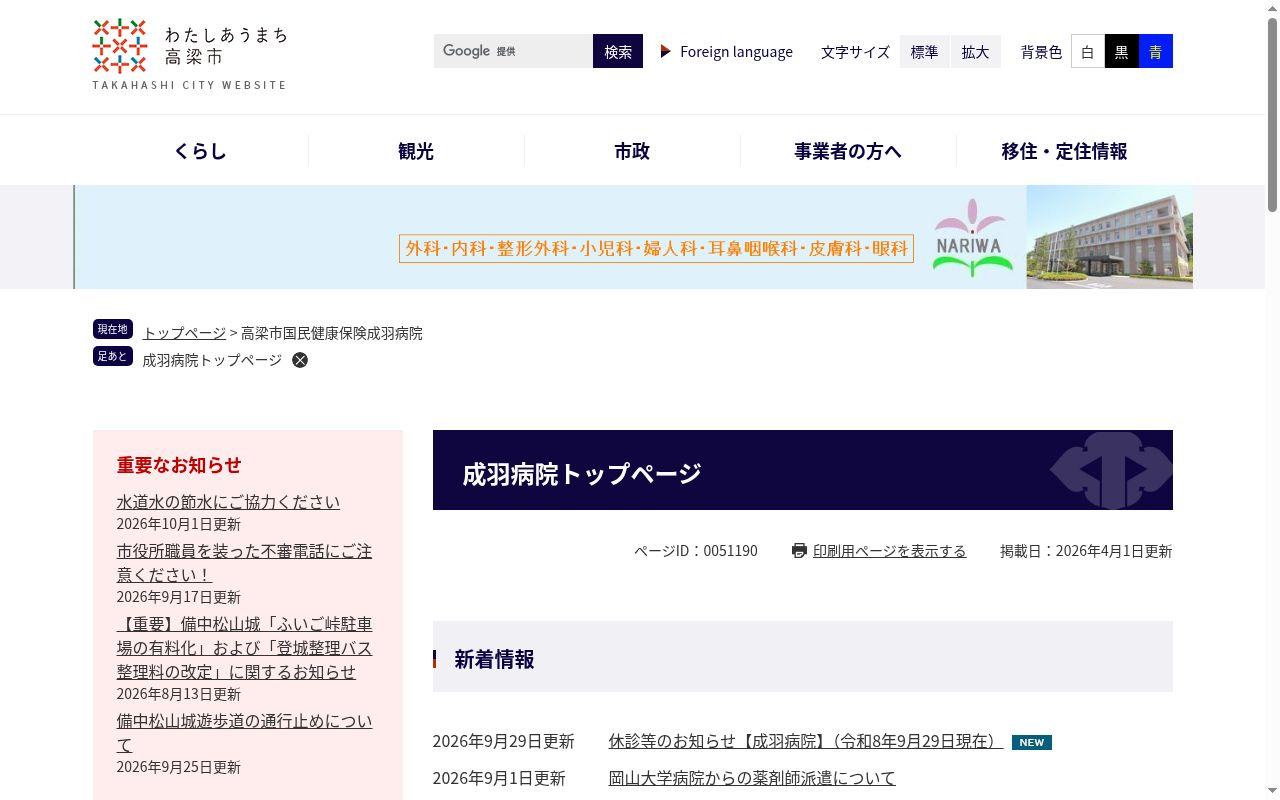Viewport: 1280px width, 800px height.
Task: Select the white background color option
Action: click(x=1088, y=51)
